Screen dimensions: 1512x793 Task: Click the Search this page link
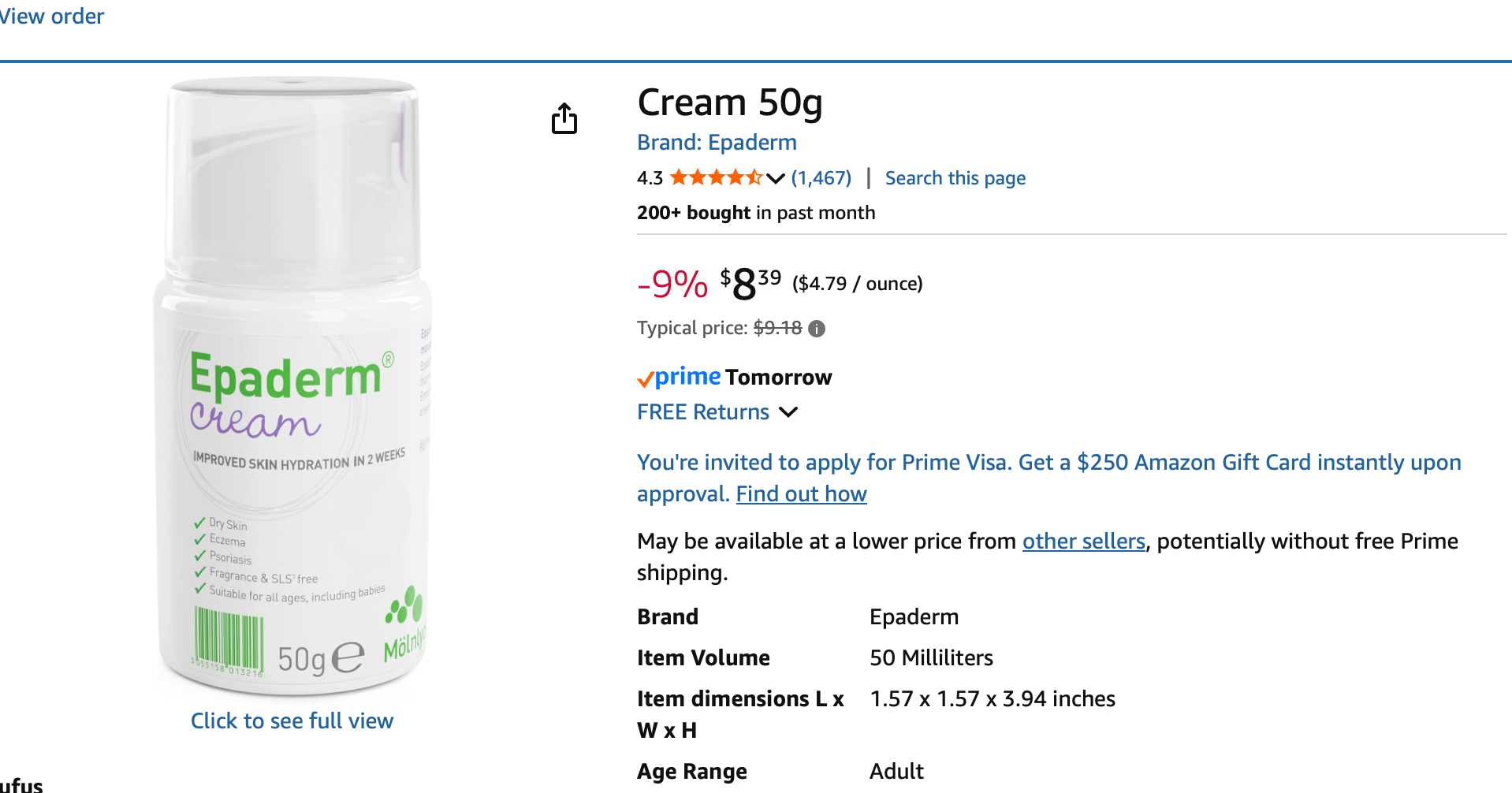click(x=955, y=178)
